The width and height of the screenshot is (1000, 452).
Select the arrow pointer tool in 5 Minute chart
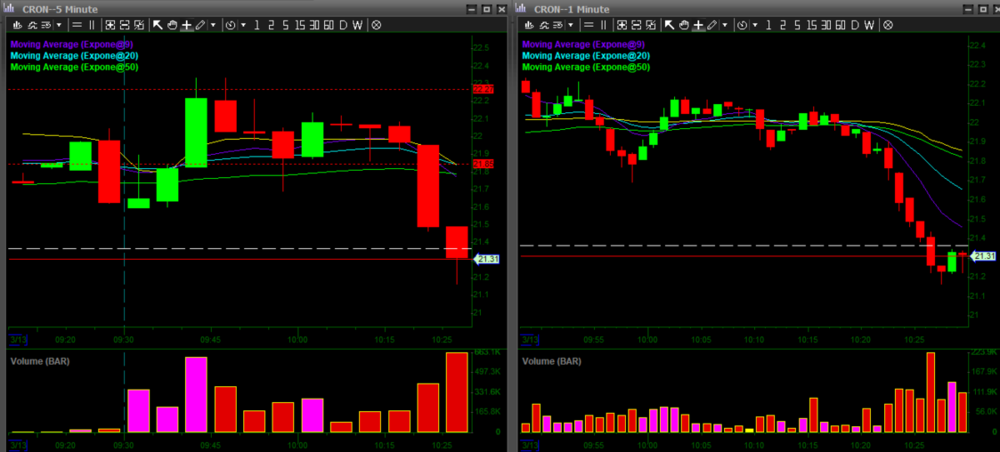(x=157, y=24)
